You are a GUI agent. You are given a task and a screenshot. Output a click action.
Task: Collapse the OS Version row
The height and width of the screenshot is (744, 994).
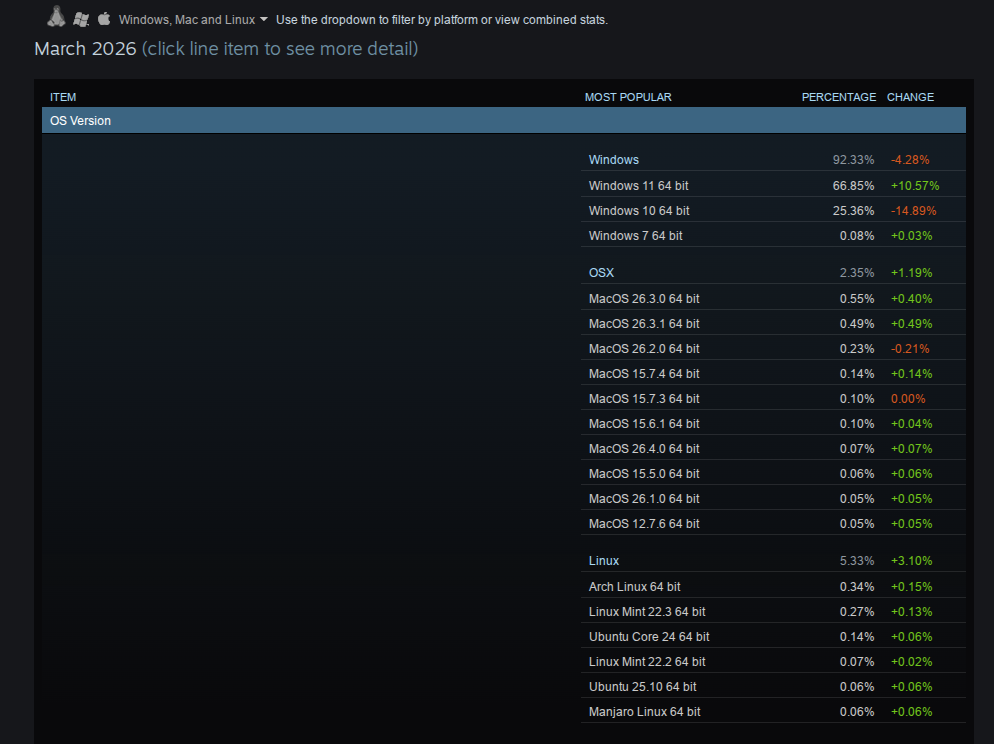tap(503, 120)
